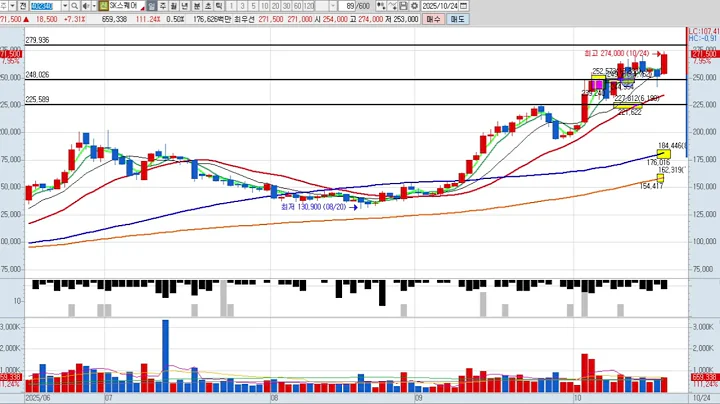The width and height of the screenshot is (720, 404).
Task: Click the 최저 130,900 (08/20) low label
Action: (x=314, y=207)
